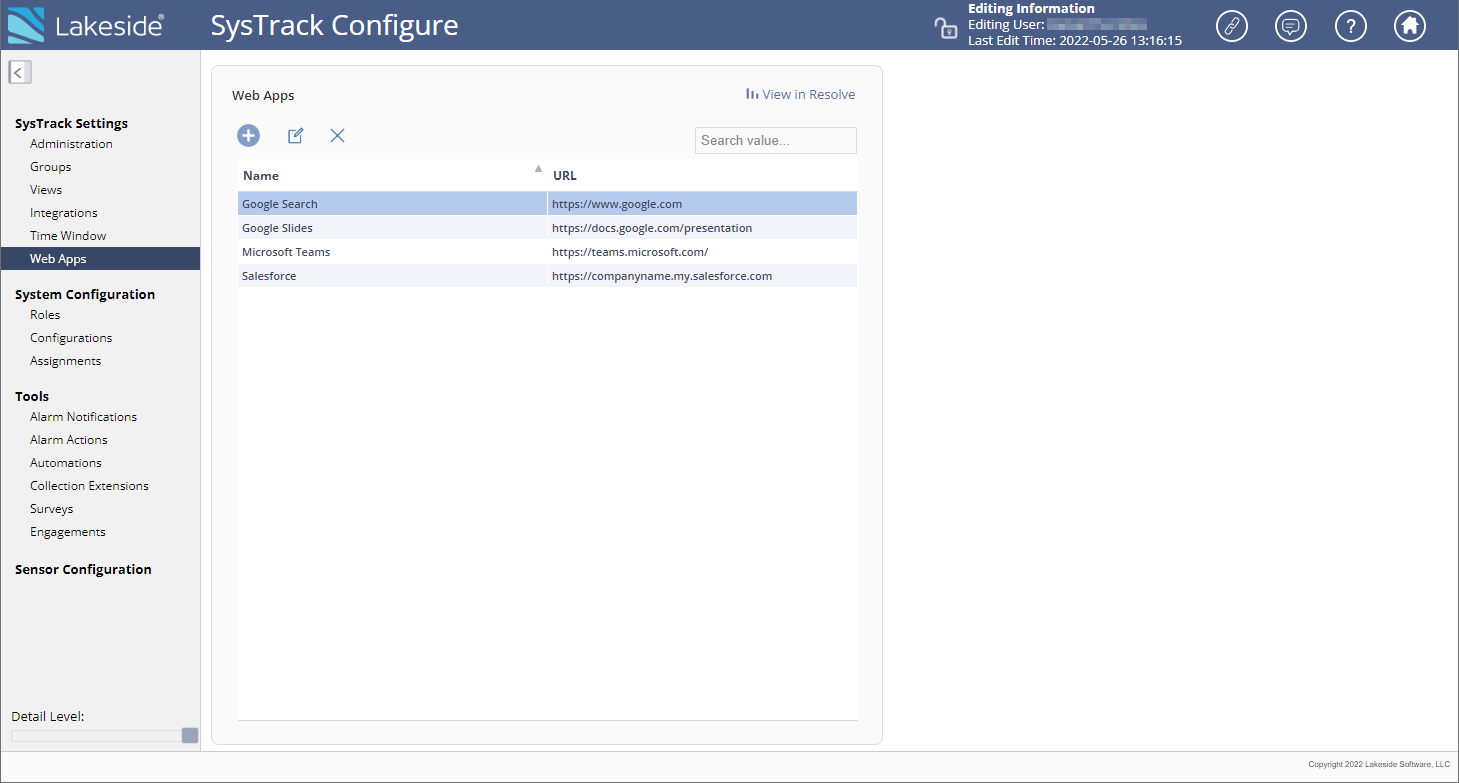Image resolution: width=1459 pixels, height=783 pixels.
Task: Click the Tools section heading
Action: 32,397
